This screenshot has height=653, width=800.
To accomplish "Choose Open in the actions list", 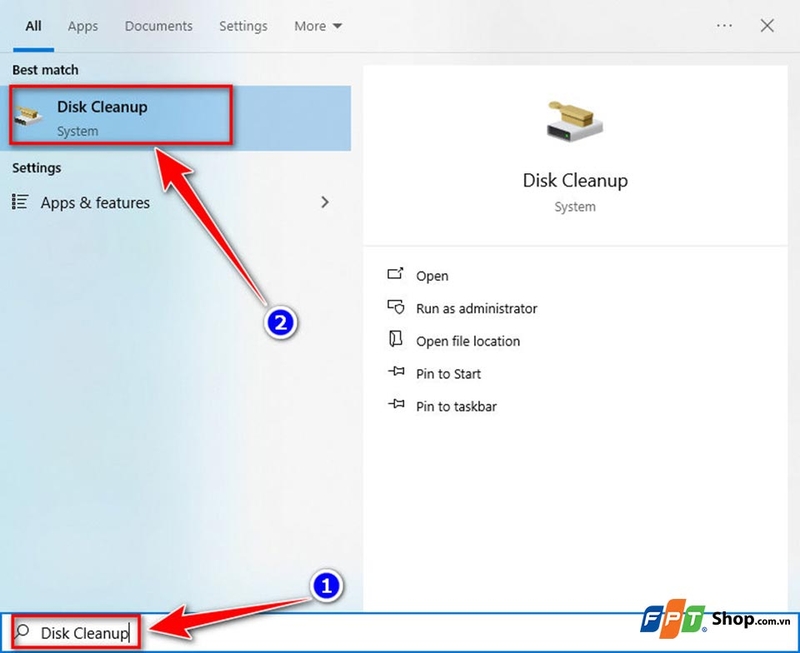I will [432, 276].
